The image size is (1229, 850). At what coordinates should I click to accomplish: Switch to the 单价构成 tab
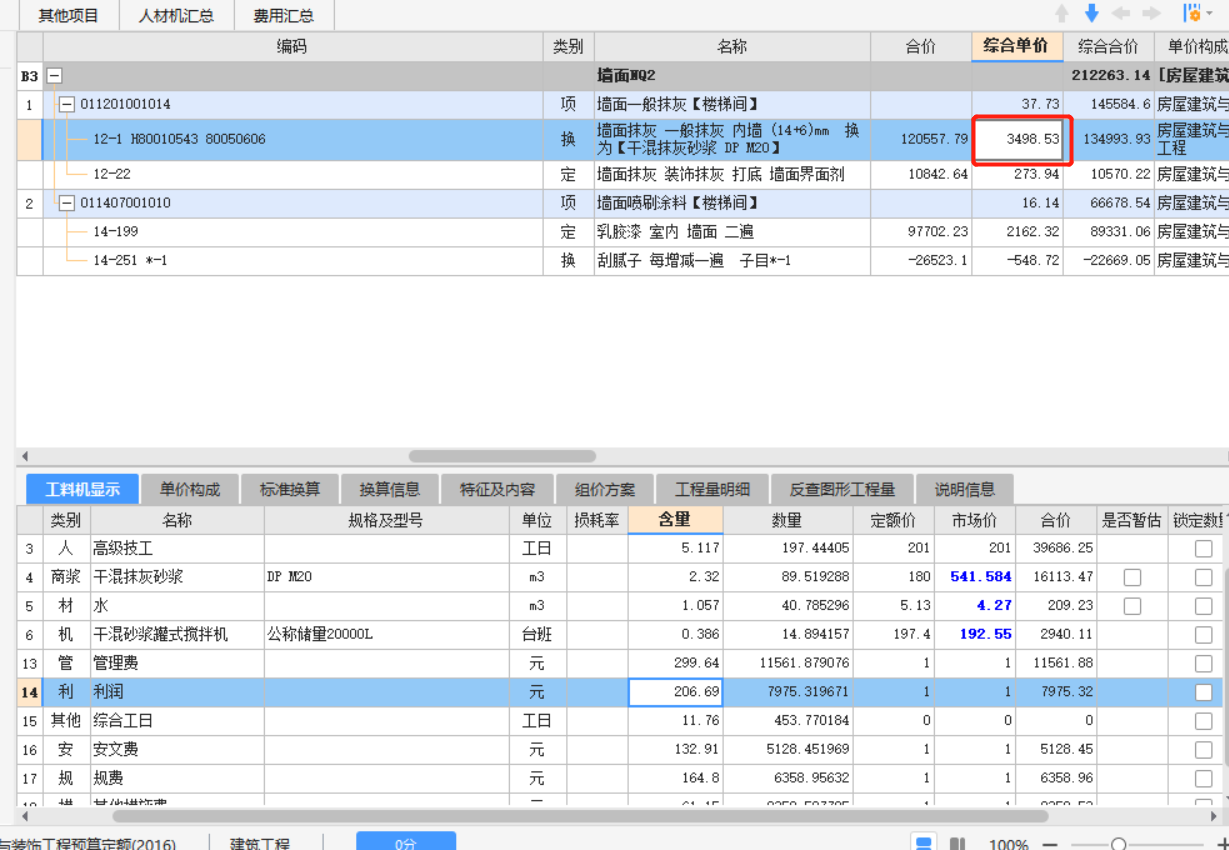[x=190, y=490]
